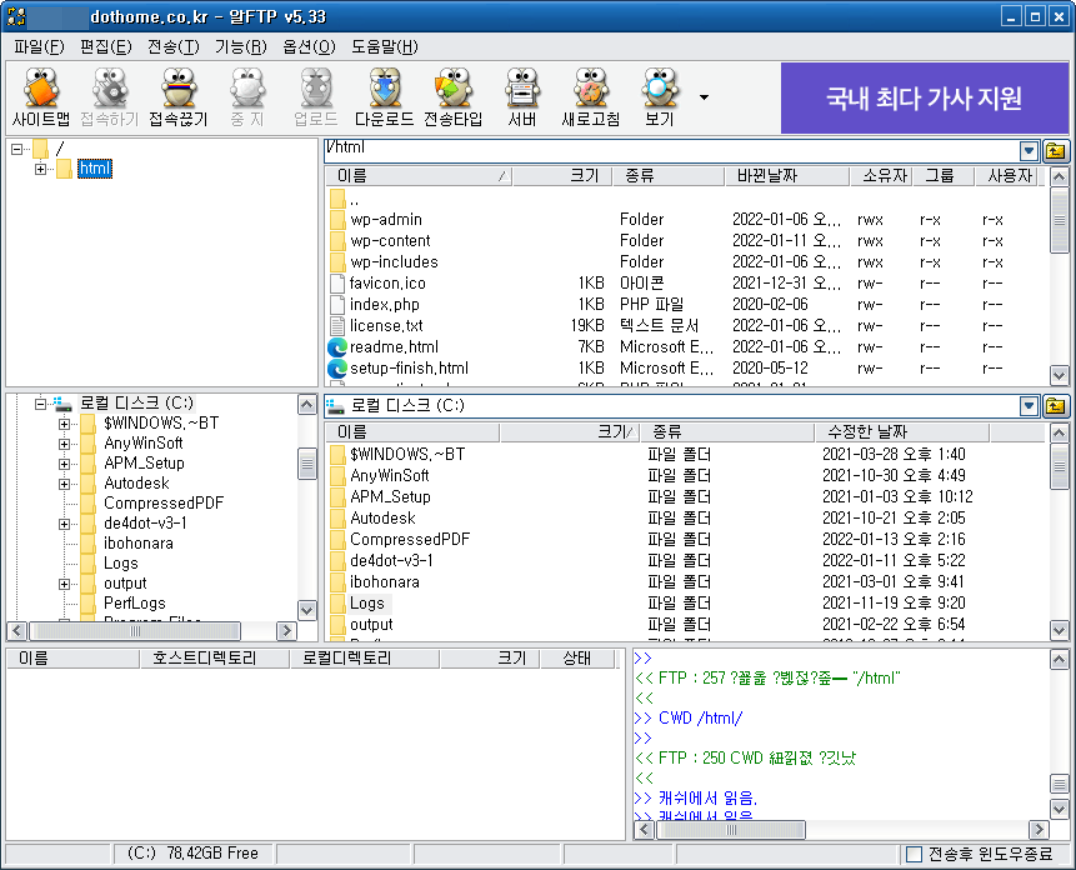The height and width of the screenshot is (870, 1076).
Task: Expand the $WINDOWS.~BT tree node
Action: [64, 424]
